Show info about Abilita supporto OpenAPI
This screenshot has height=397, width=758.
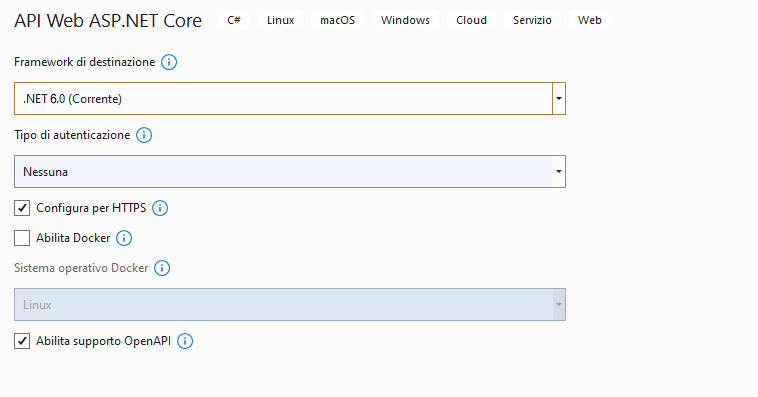click(185, 341)
